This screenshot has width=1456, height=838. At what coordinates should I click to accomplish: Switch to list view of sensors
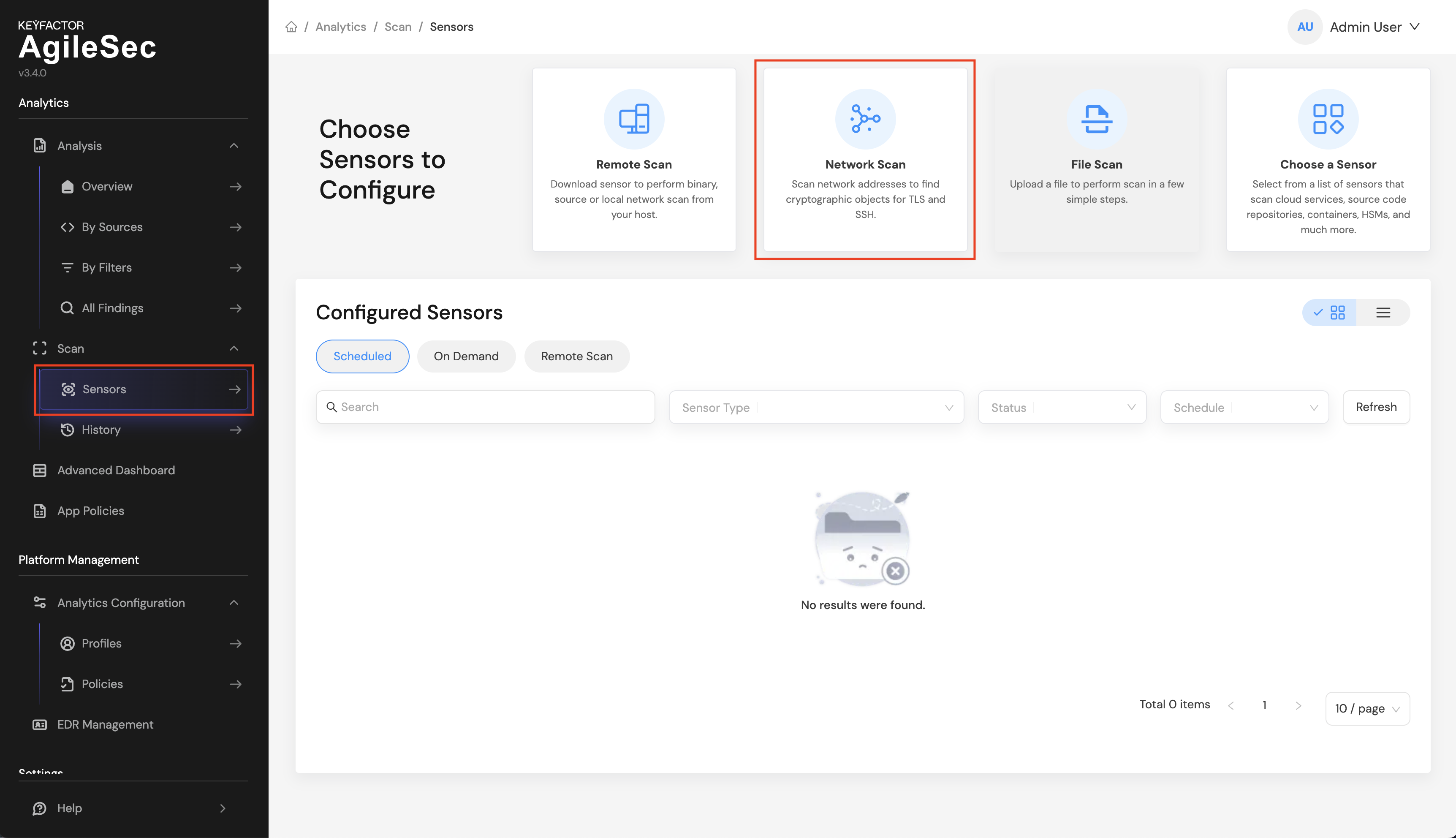1383,313
